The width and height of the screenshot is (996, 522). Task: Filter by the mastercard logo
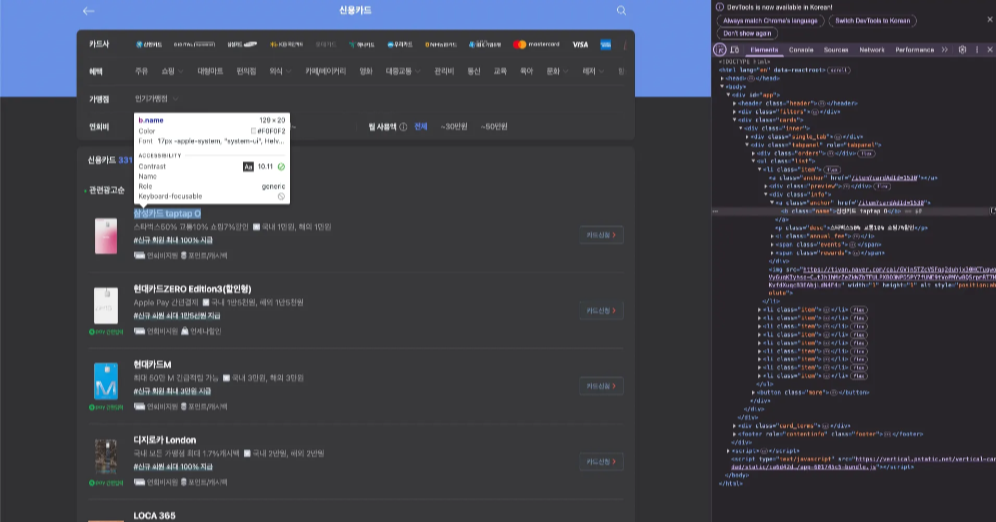pyautogui.click(x=537, y=44)
